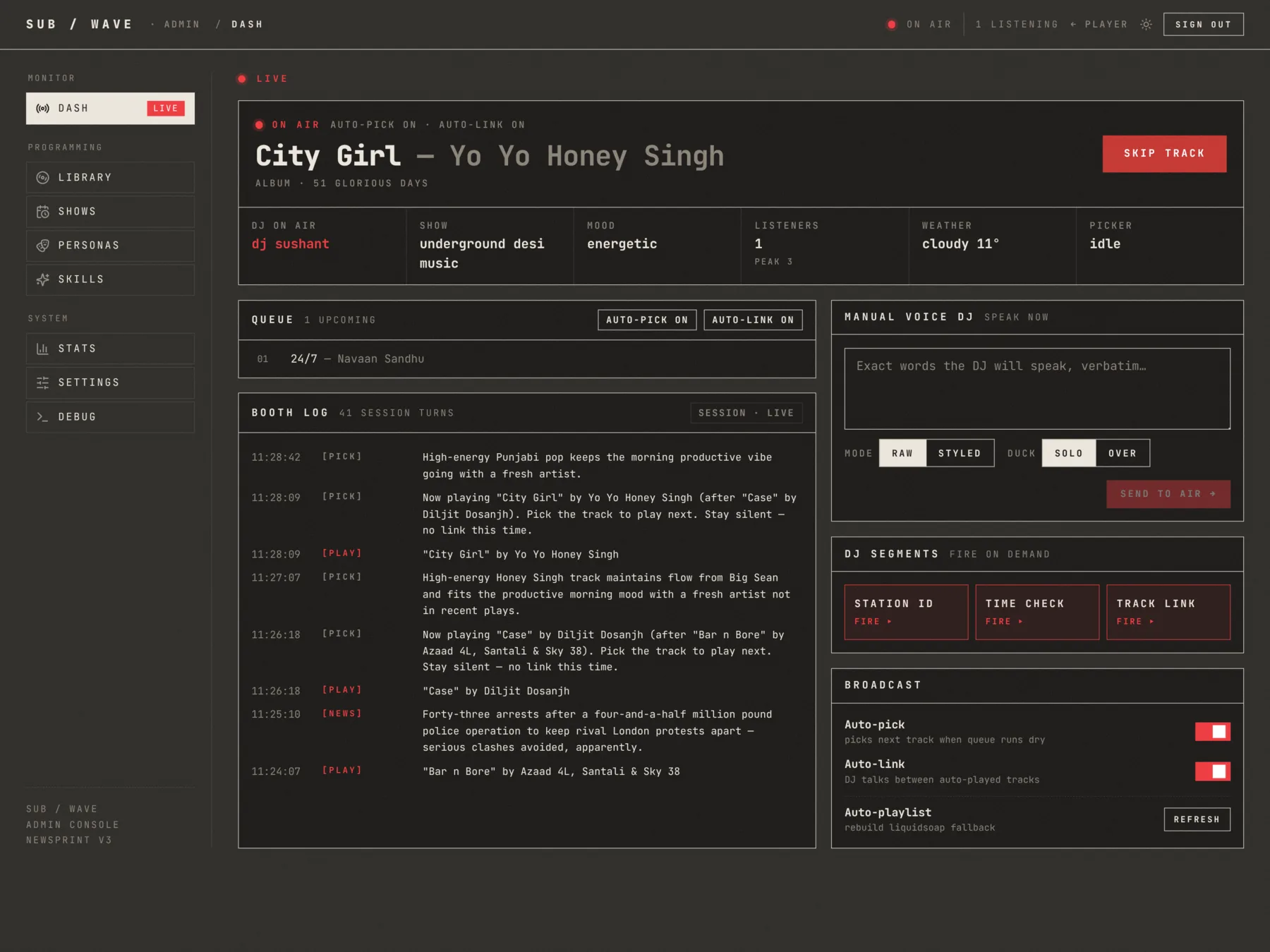
Task: Click the Stats bar chart icon
Action: (43, 349)
